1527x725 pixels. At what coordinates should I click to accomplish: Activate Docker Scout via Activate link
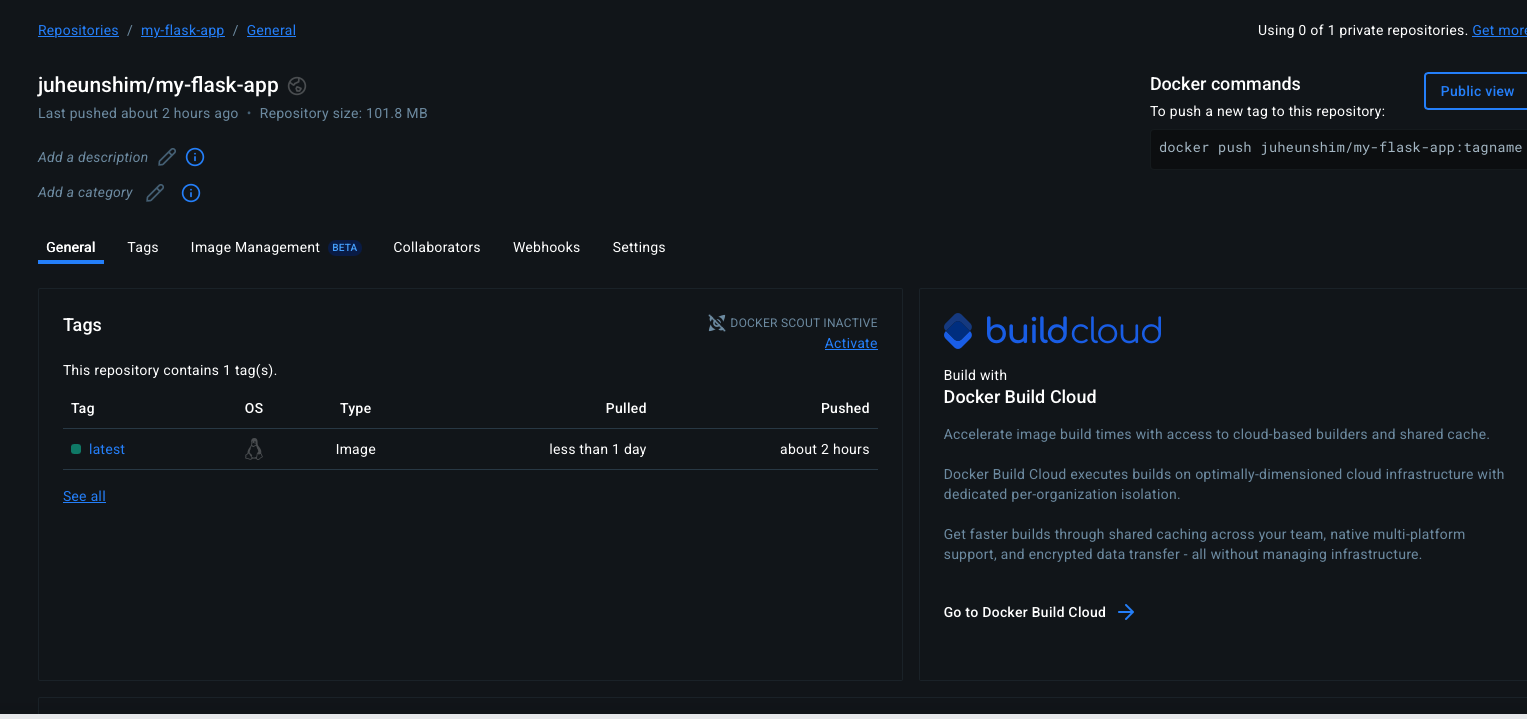point(851,343)
